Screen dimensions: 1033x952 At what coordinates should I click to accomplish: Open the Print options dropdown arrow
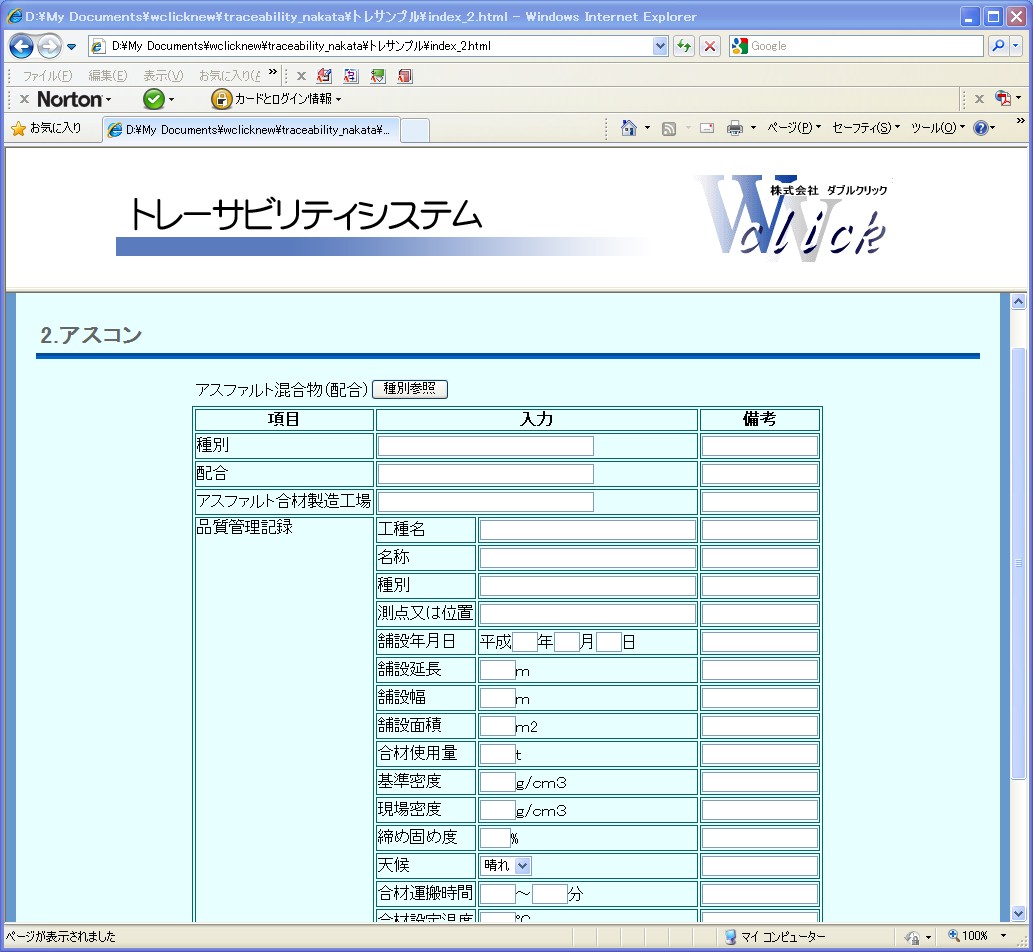[753, 128]
